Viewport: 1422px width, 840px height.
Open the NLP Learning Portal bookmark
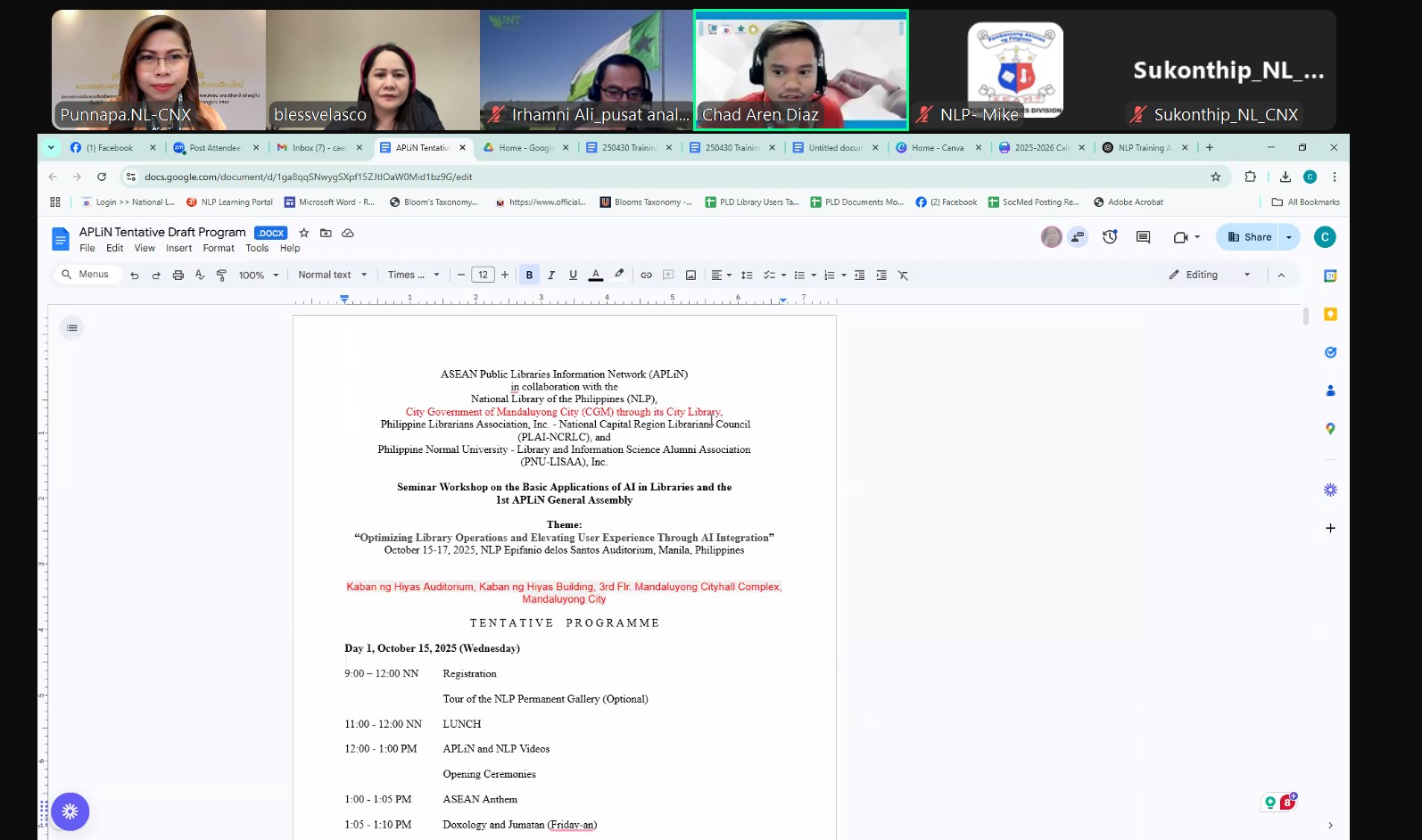click(x=230, y=202)
